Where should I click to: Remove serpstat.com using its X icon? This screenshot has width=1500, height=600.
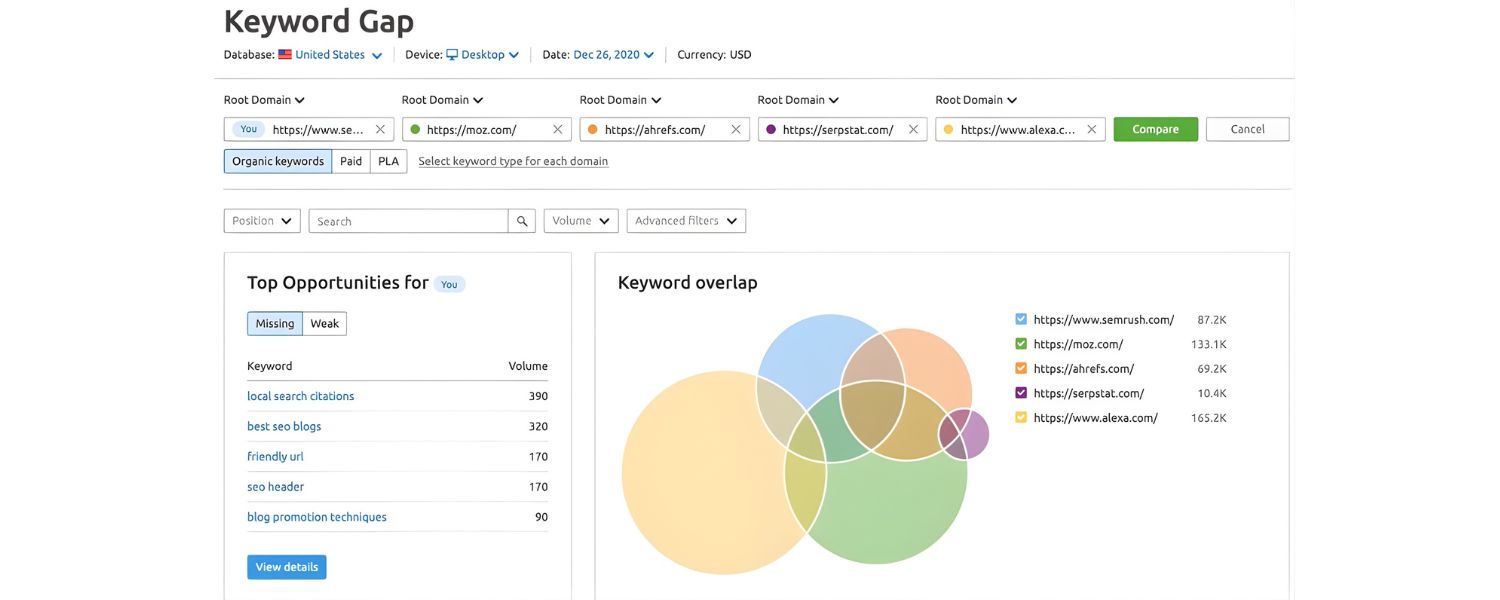[x=913, y=128]
